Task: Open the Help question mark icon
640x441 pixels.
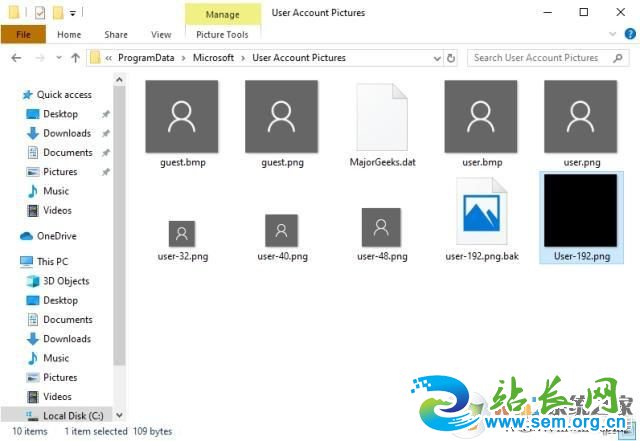Action: pos(628,35)
